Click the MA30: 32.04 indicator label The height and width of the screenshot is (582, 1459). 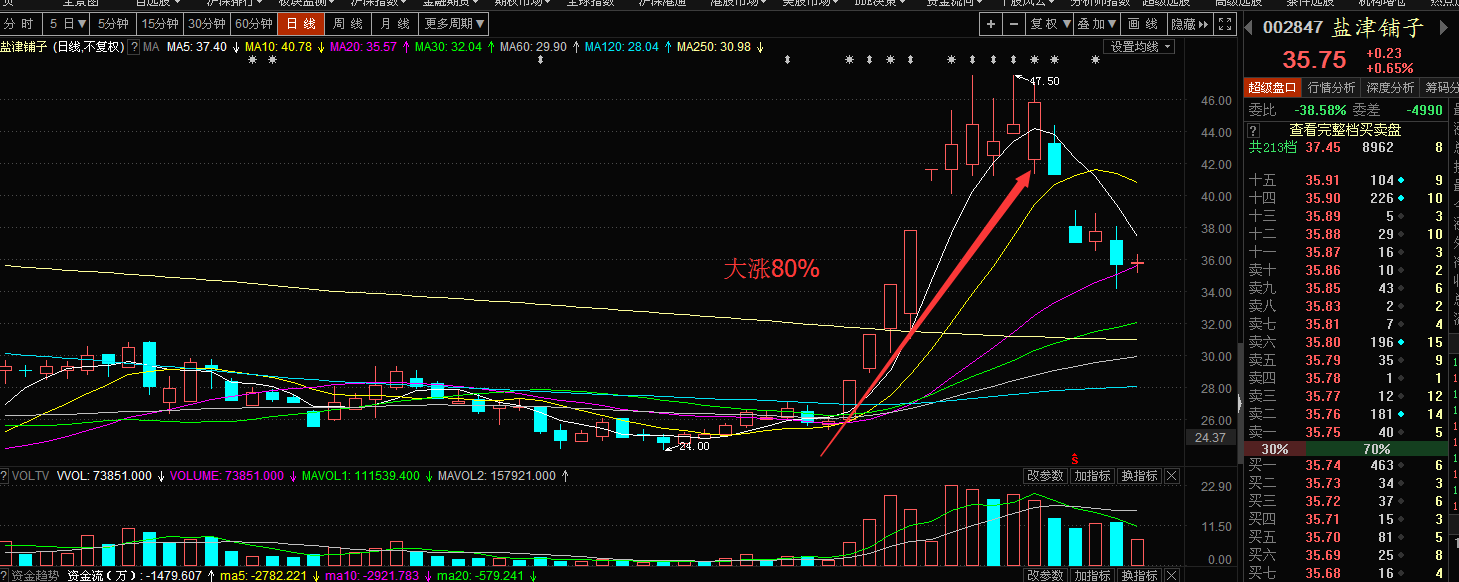447,47
